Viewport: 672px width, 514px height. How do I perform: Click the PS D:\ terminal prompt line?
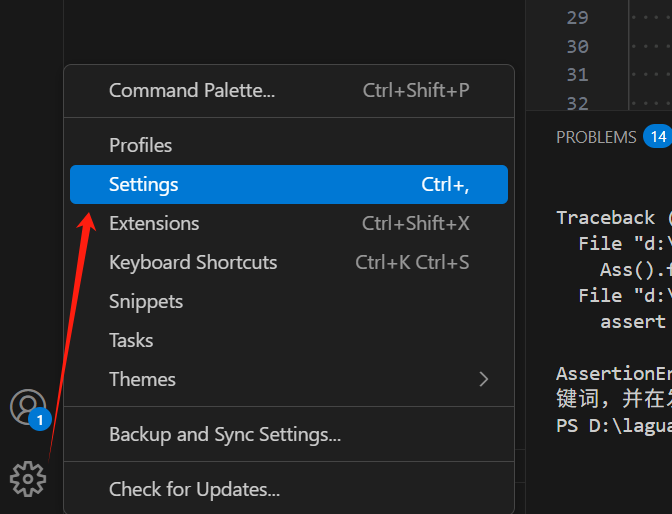(x=614, y=426)
